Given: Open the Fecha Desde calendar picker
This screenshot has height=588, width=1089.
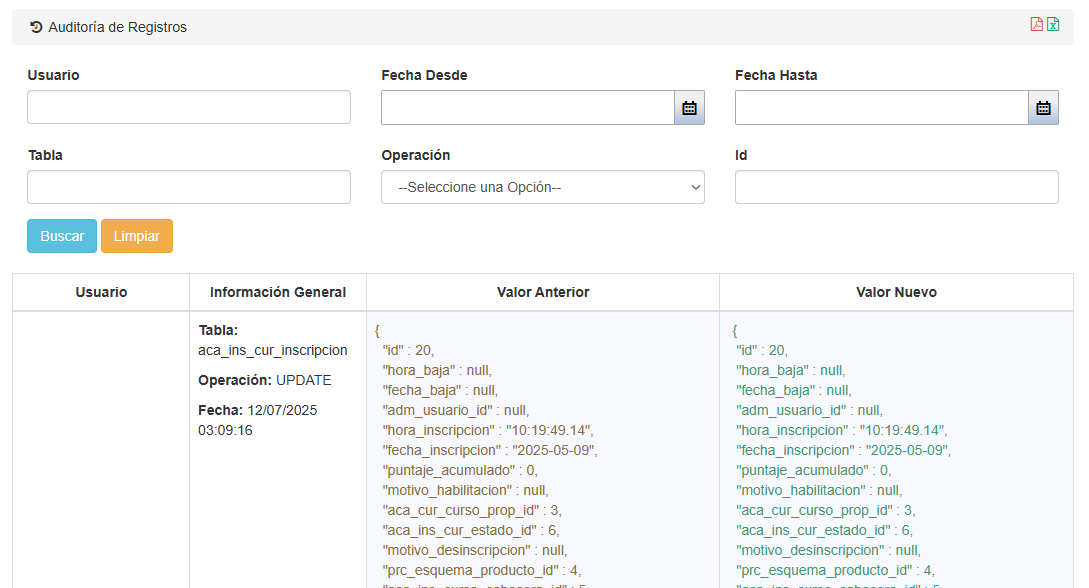Looking at the screenshot, I should 689,108.
